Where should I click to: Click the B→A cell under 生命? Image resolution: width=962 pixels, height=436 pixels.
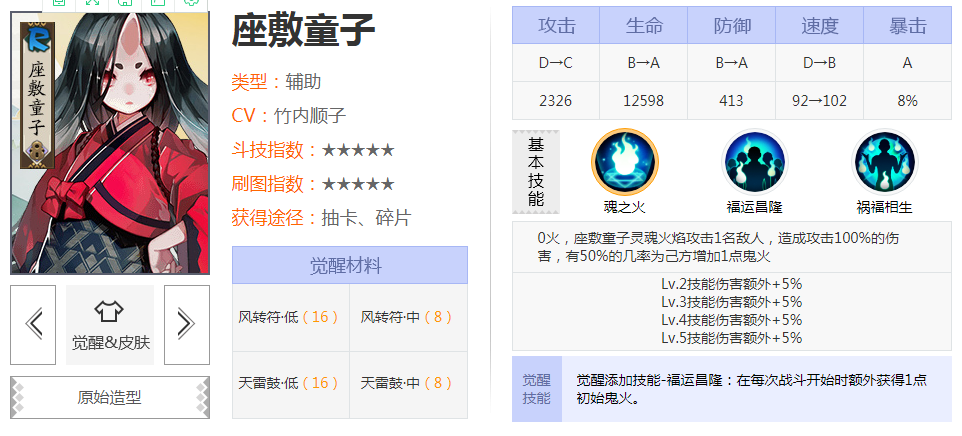point(644,63)
